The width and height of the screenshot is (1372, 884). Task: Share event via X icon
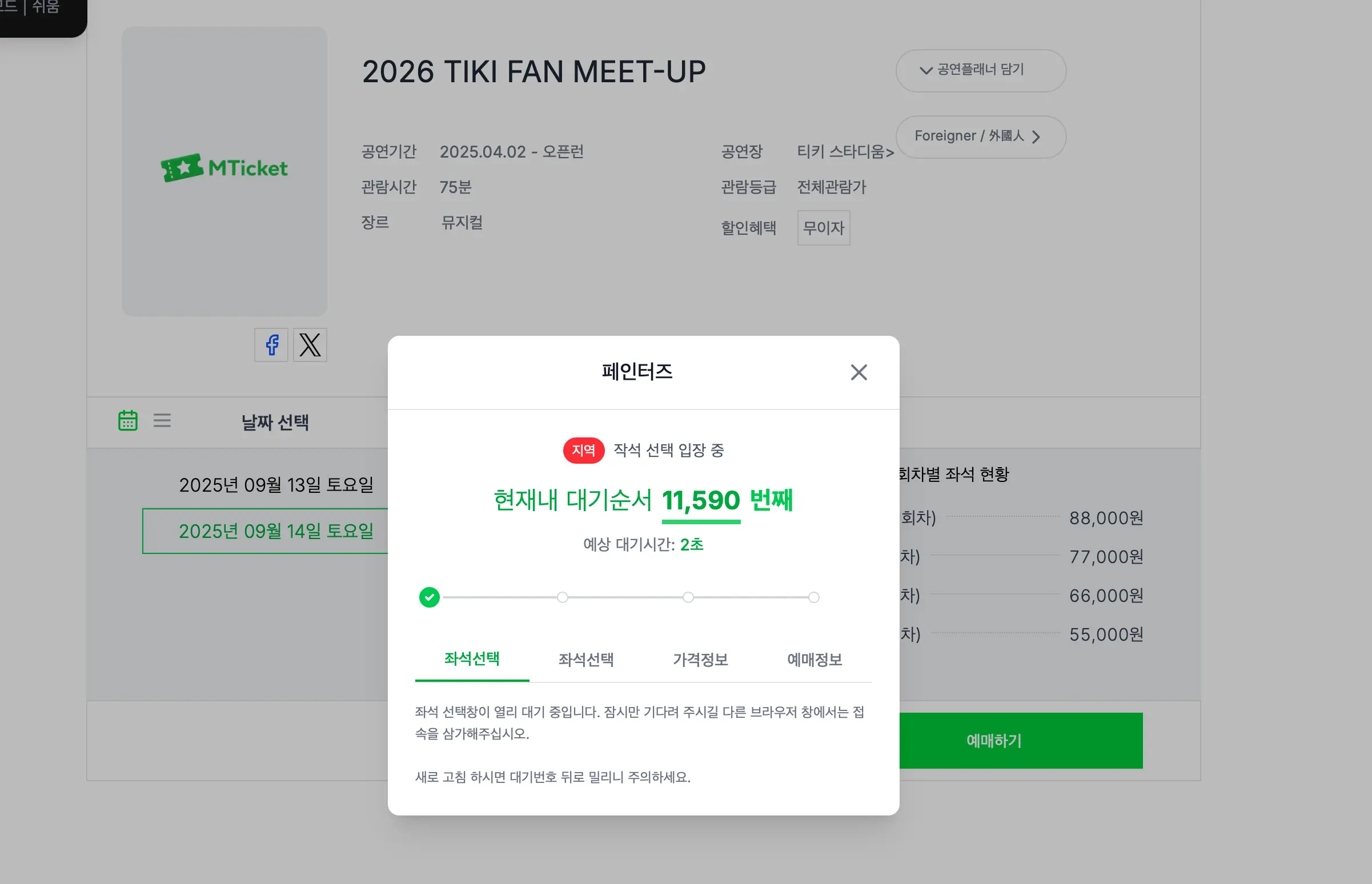(x=310, y=345)
